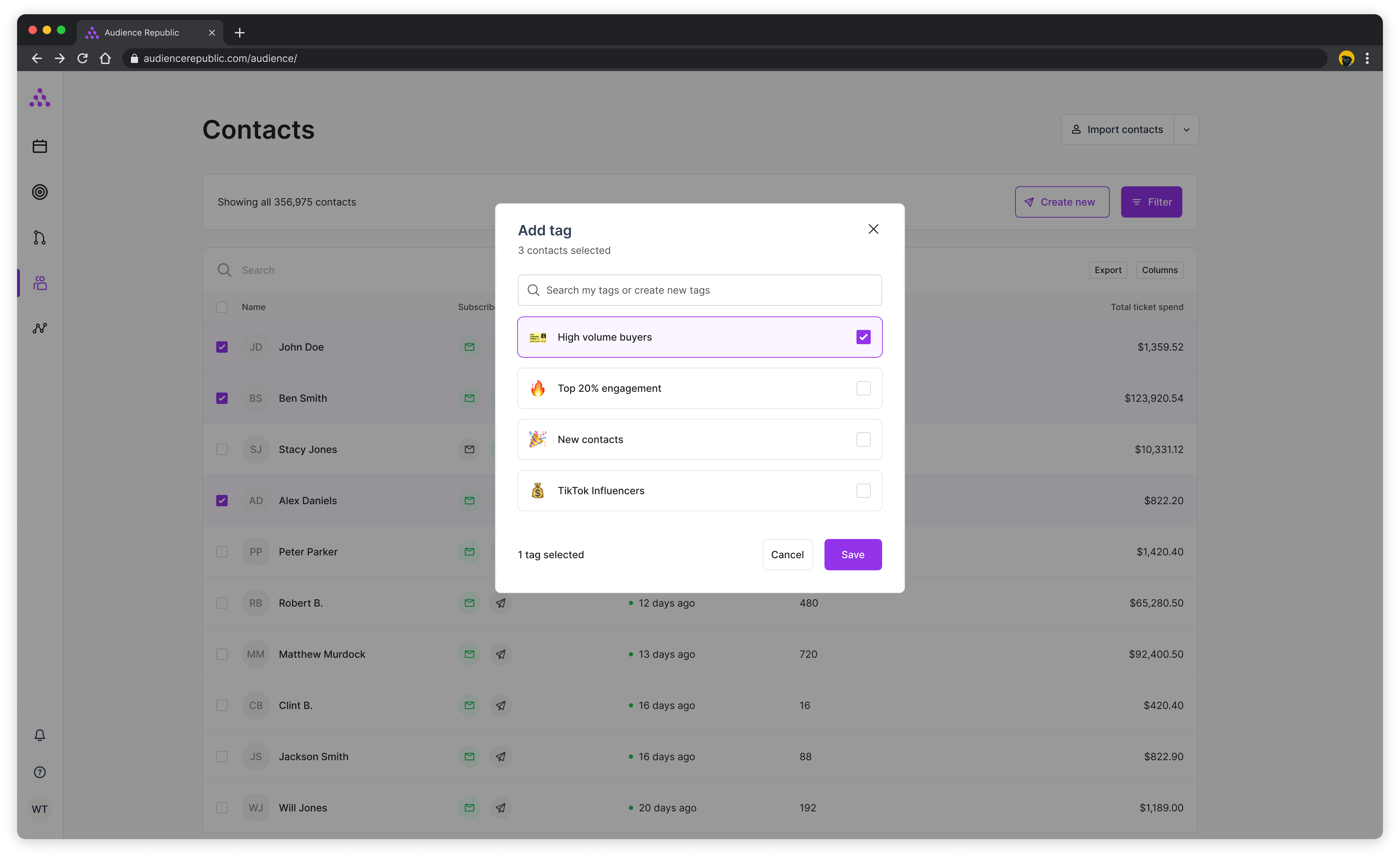Click Matthew Murdock's paper plane icon
Viewport: 1400px width, 859px height.
coord(500,654)
